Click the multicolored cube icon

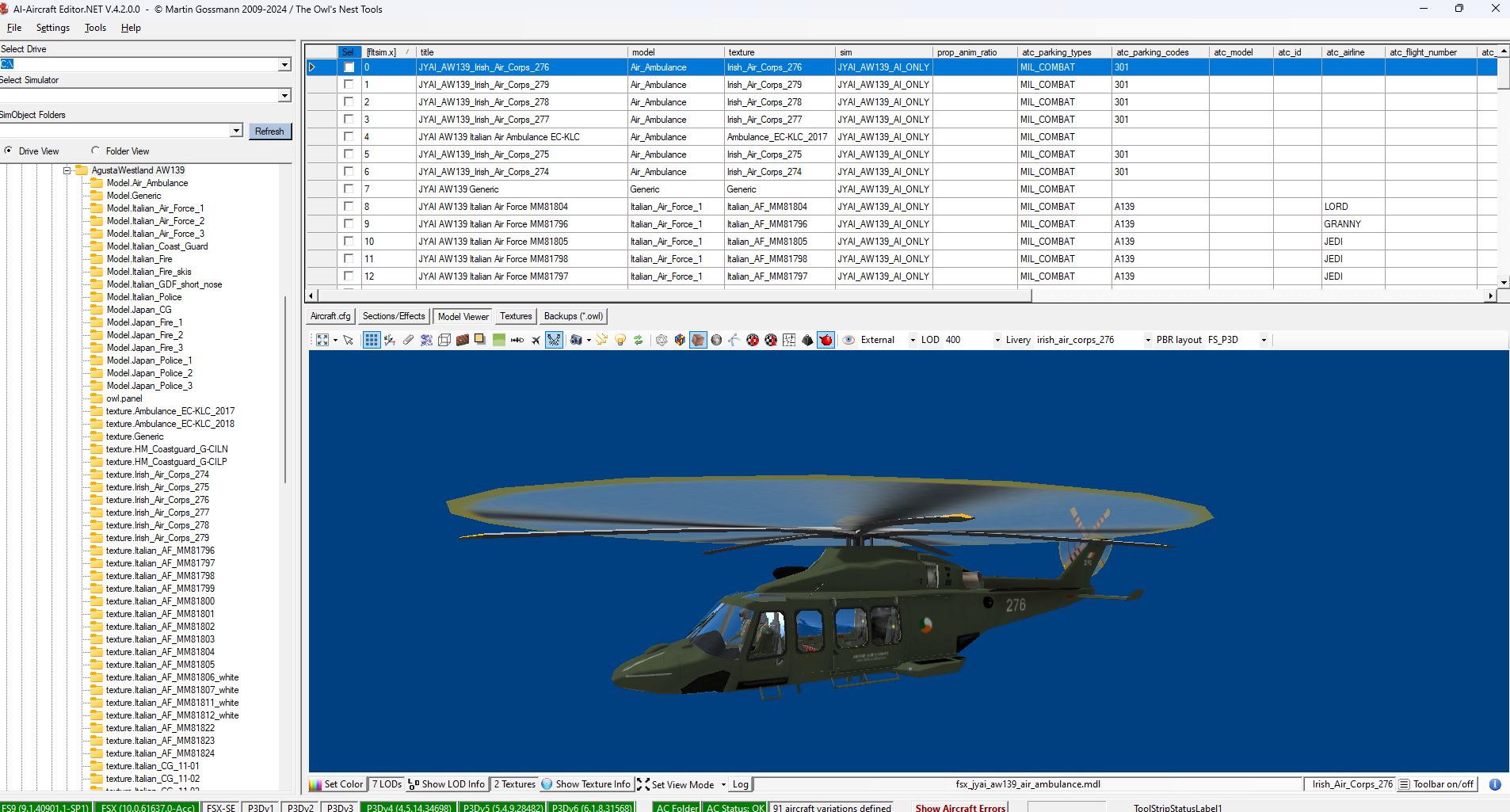680,340
